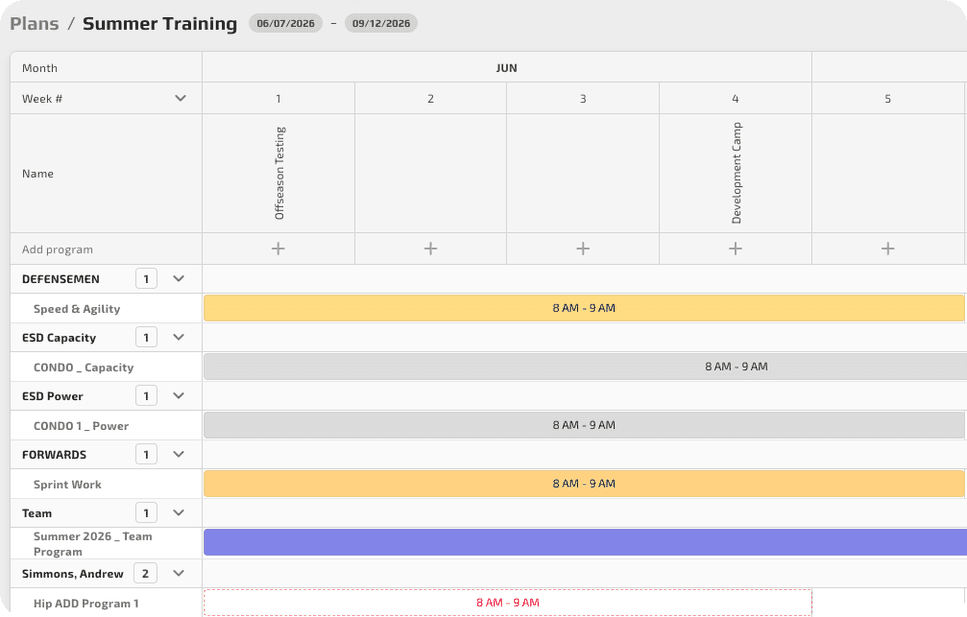Screen dimensions: 967x617
Task: Click week number 2 header
Action: (430, 99)
